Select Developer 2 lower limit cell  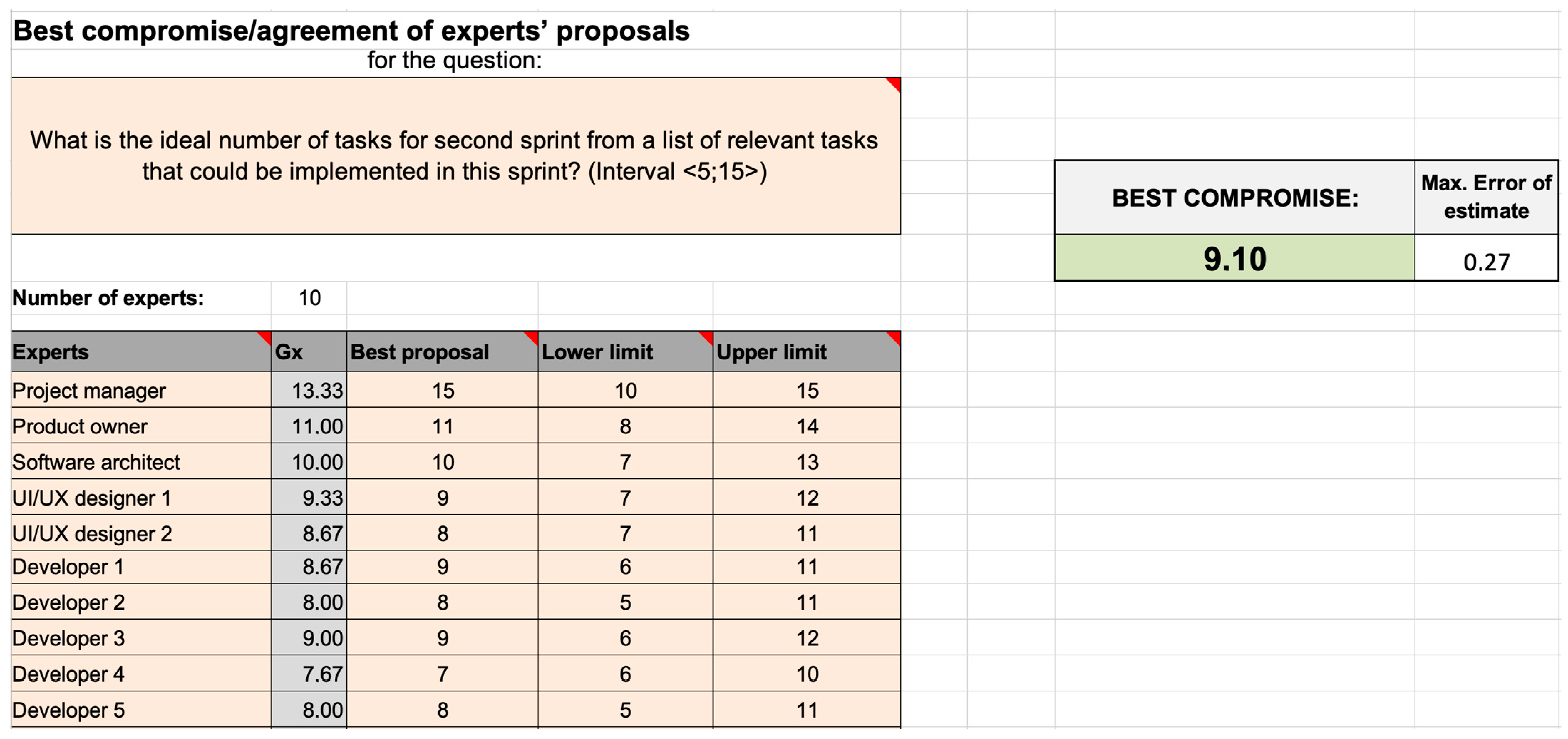tap(625, 602)
